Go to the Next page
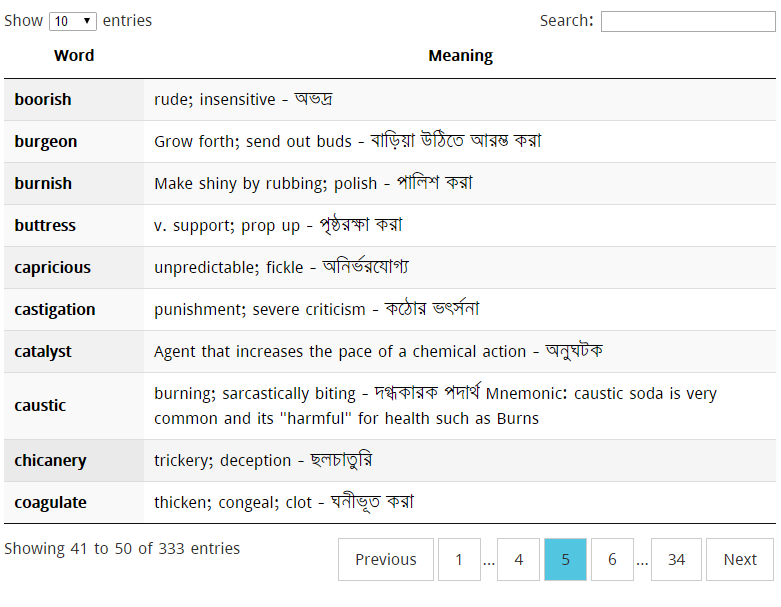 pos(740,559)
